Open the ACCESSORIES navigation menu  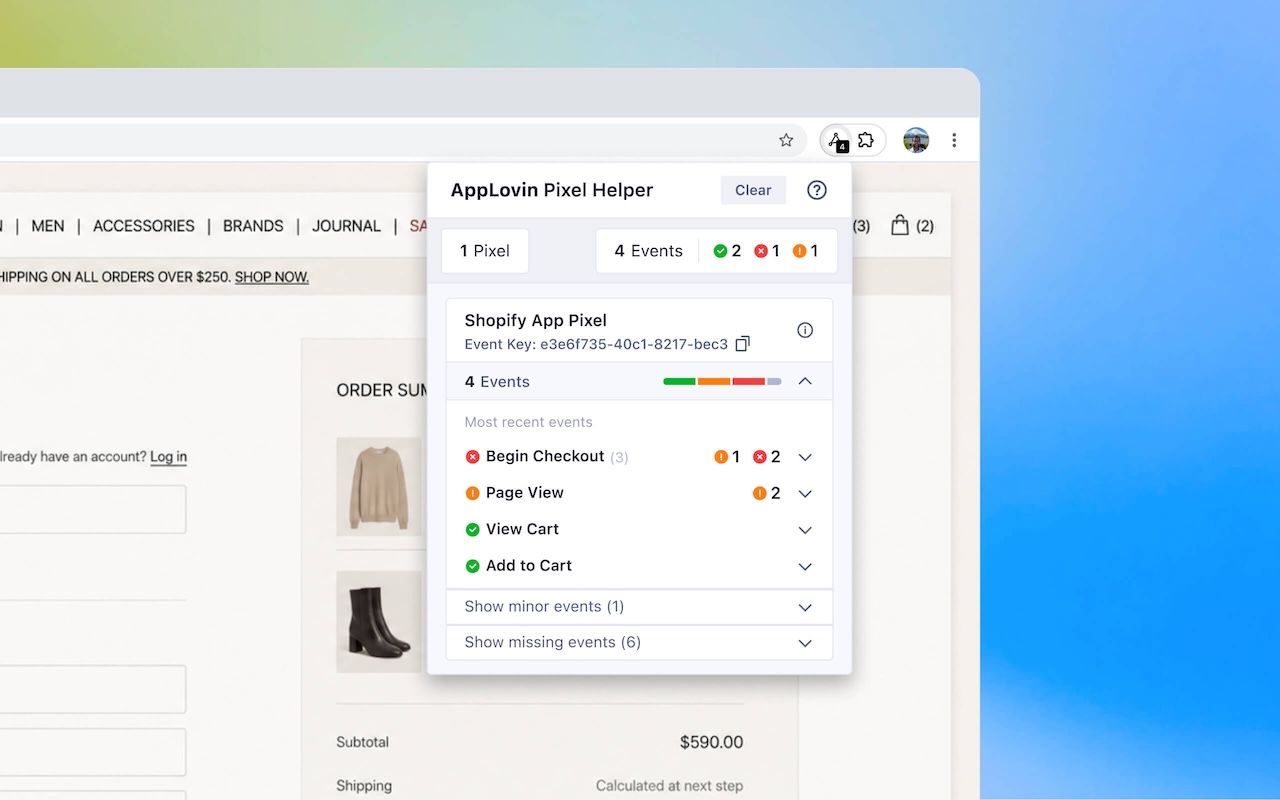(144, 226)
